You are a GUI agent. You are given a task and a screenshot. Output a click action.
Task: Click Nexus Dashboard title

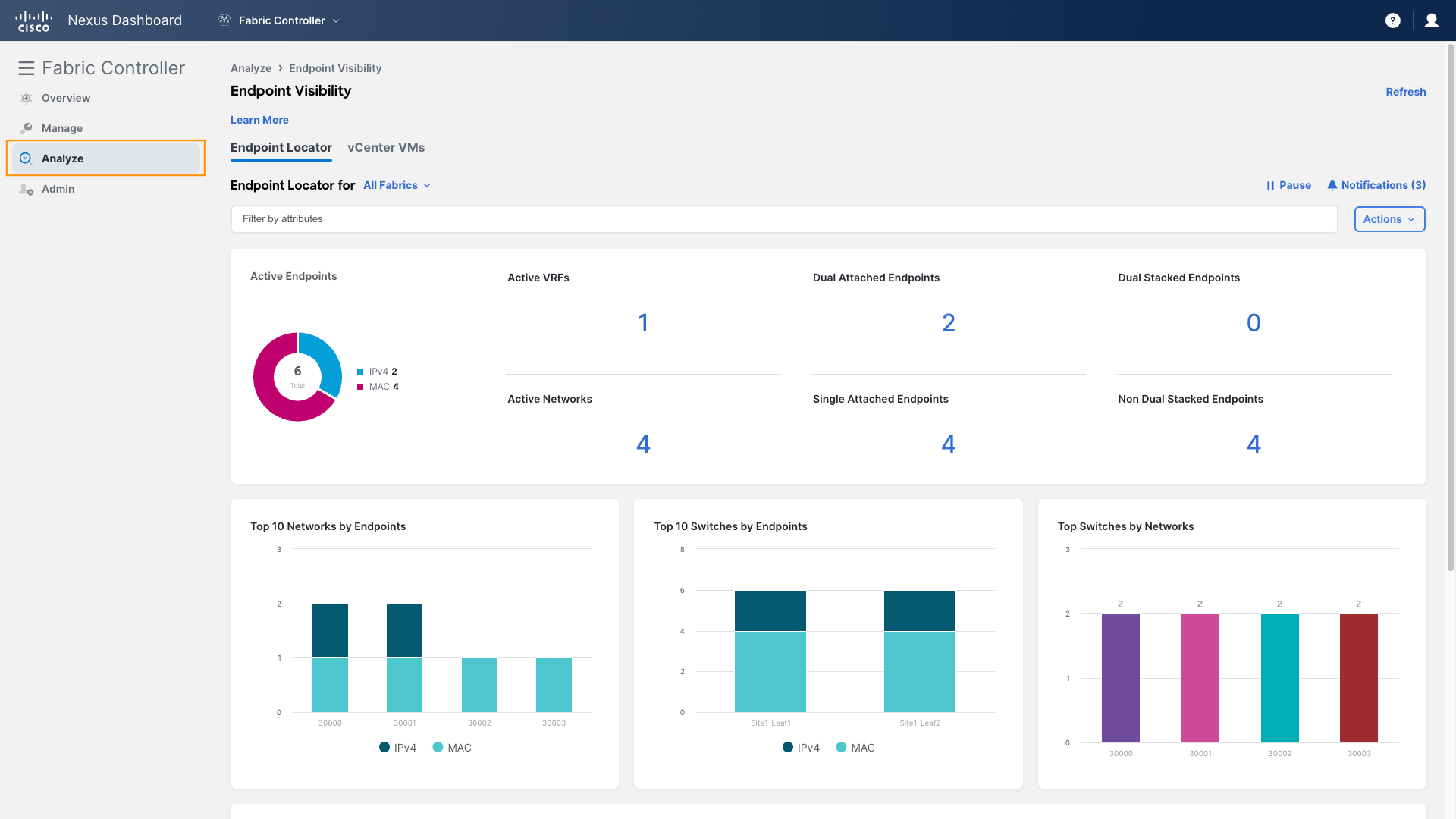125,20
